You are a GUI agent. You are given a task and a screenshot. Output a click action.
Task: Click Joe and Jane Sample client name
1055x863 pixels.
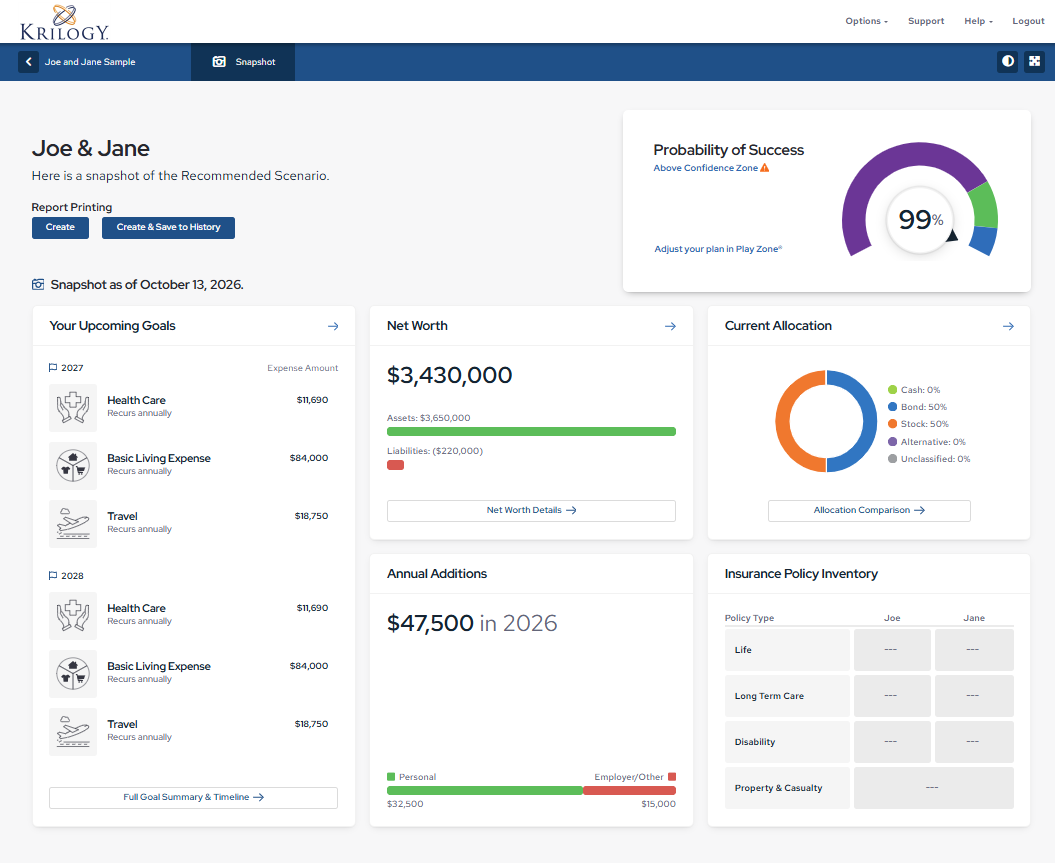pos(90,62)
